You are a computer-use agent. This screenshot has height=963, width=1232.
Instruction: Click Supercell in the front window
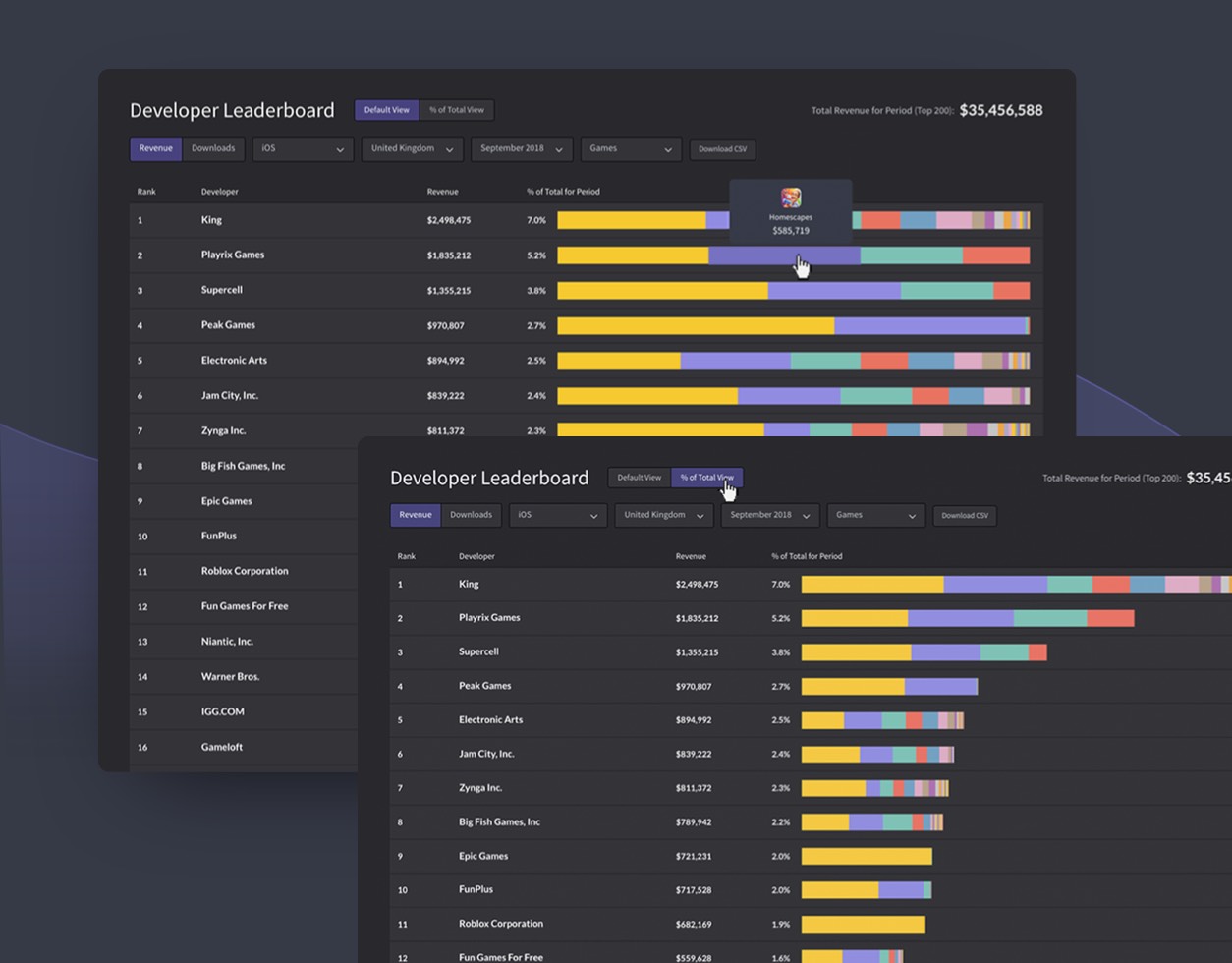[478, 651]
